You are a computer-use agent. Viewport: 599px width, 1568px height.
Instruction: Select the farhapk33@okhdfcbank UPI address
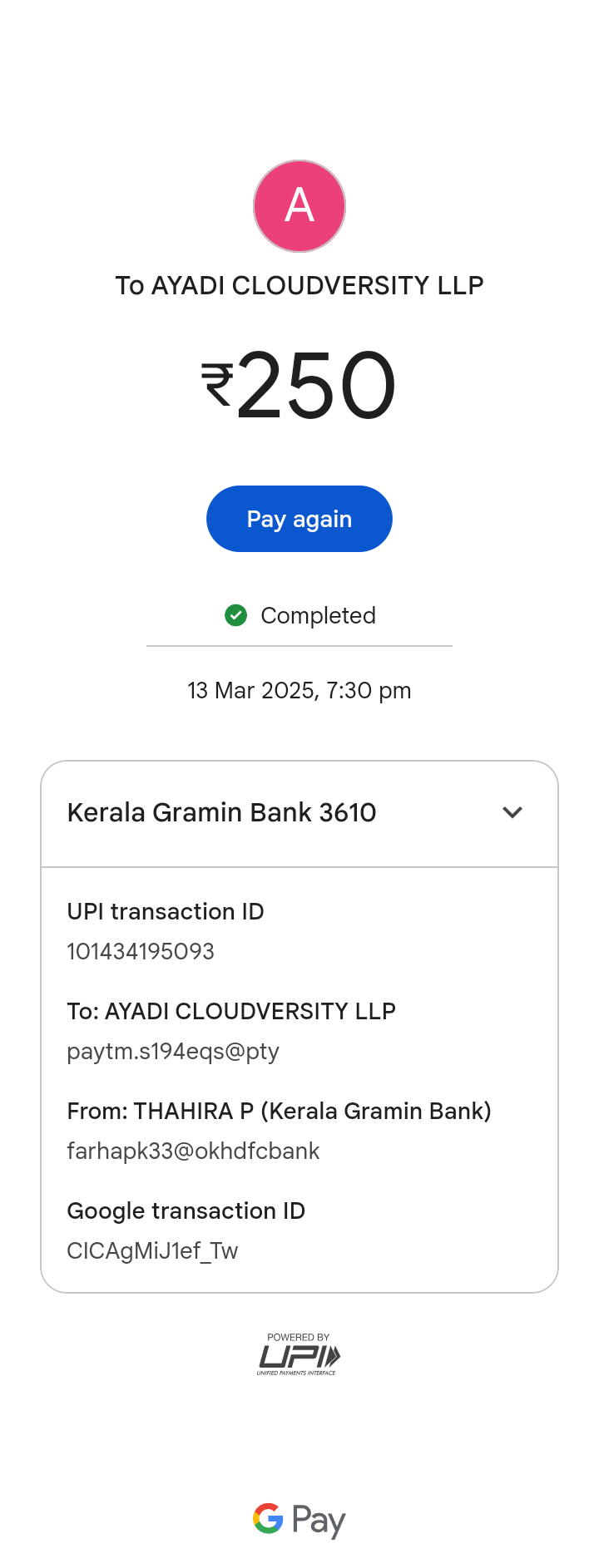pos(193,1151)
